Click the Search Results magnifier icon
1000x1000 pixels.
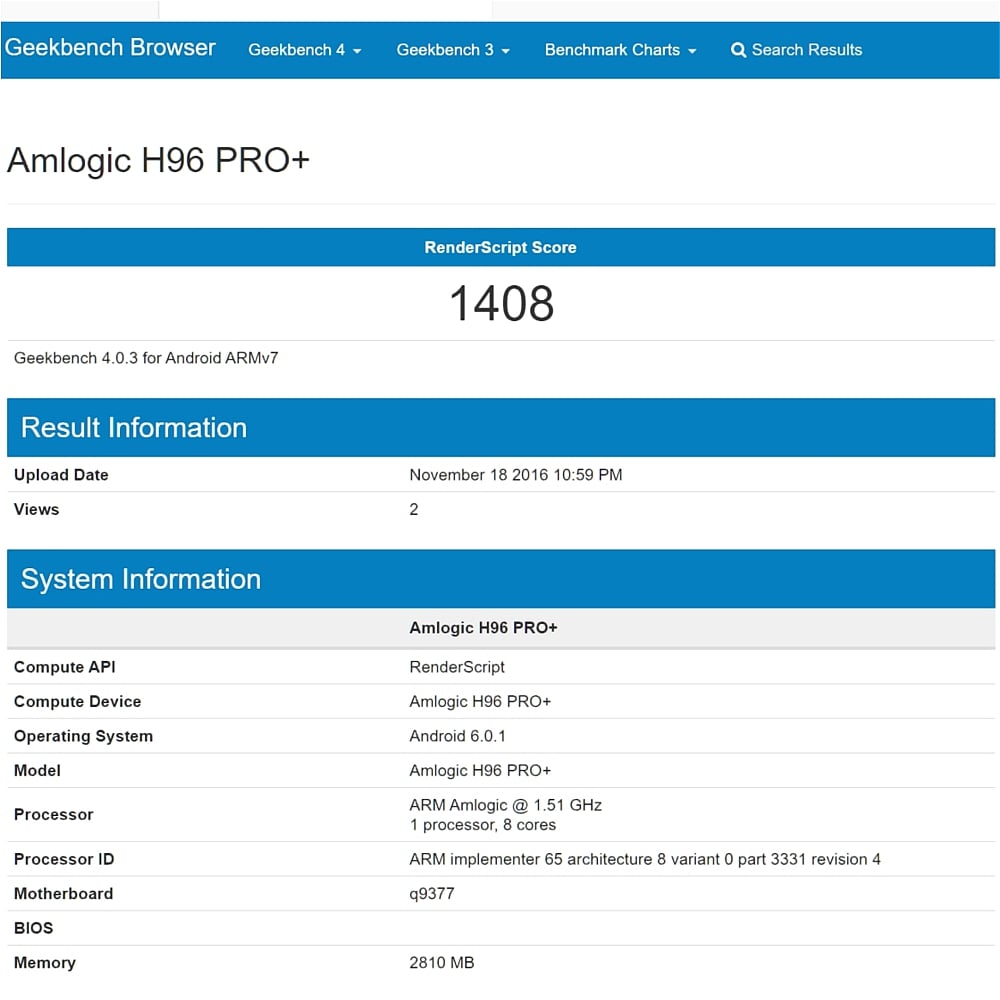point(738,50)
